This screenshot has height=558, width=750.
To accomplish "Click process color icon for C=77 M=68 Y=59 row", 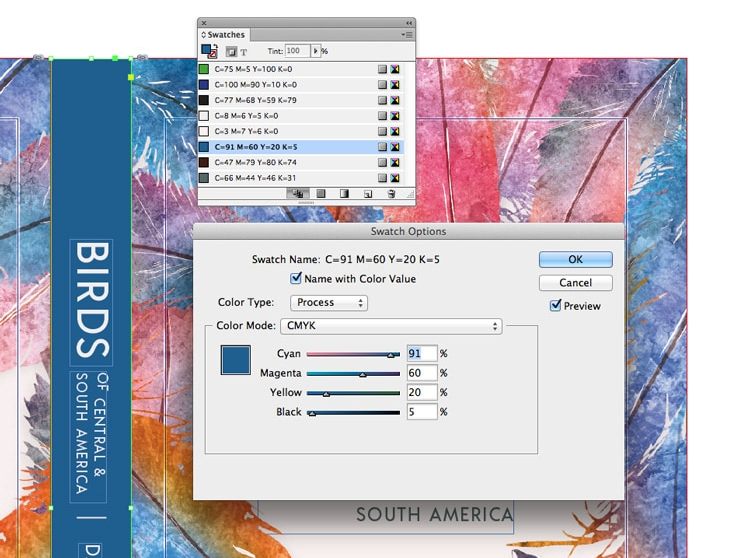I will (382, 100).
